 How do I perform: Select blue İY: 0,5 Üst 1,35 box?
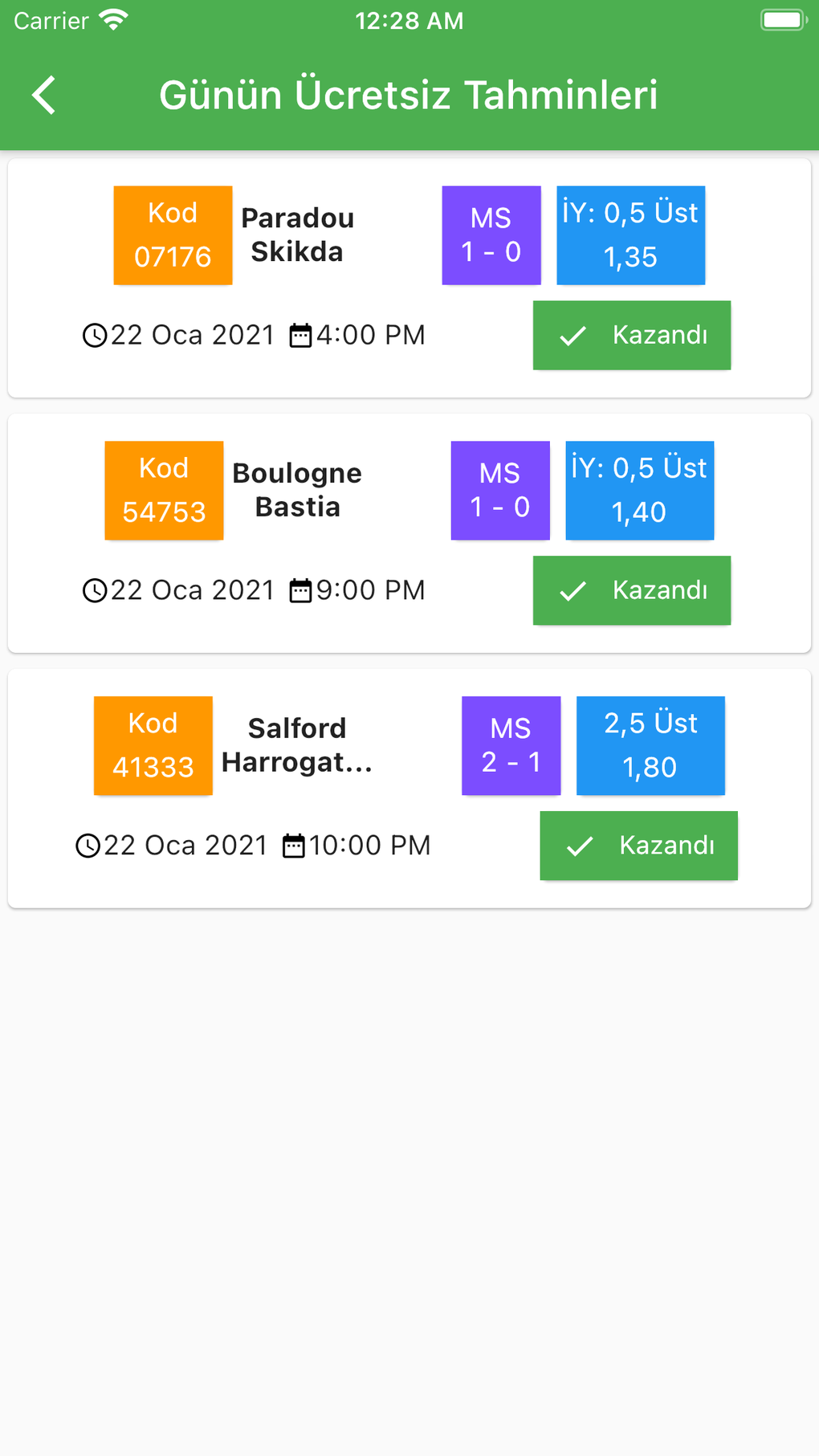pyautogui.click(x=630, y=235)
